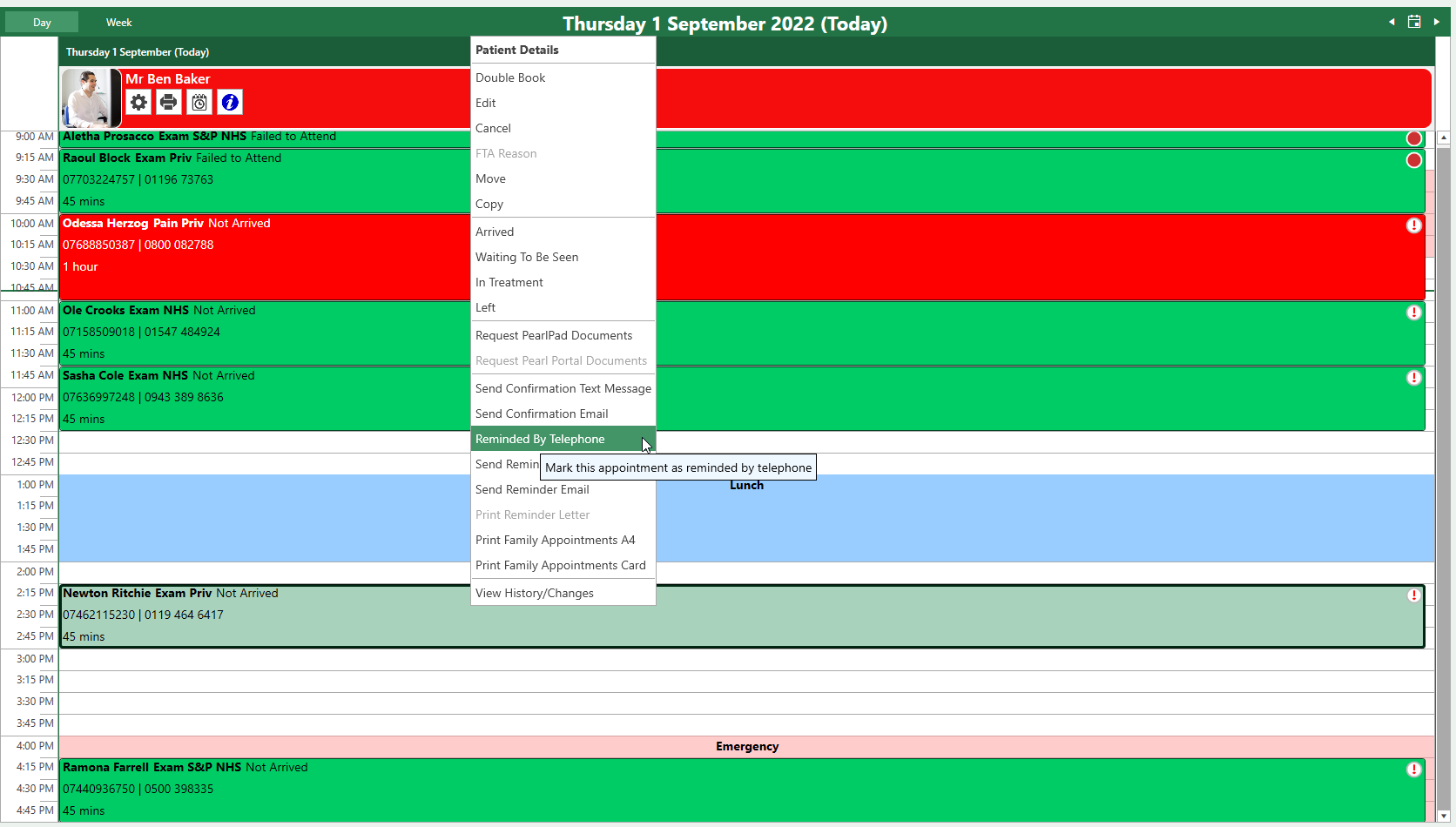Image resolution: width=1456 pixels, height=827 pixels.
Task: Click Ben Baker's profile photo
Action: point(91,98)
